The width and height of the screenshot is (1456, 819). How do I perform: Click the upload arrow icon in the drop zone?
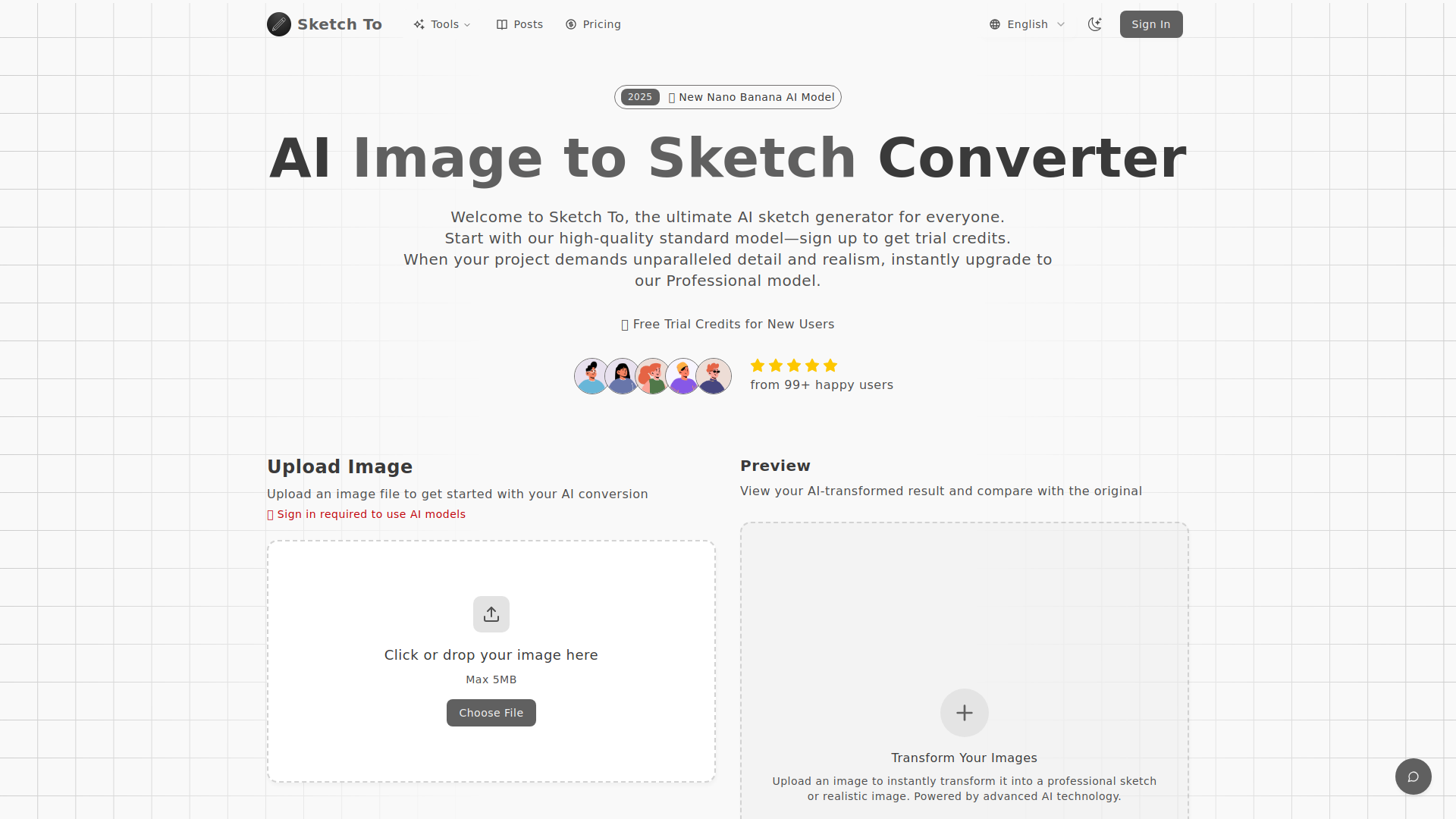coord(491,613)
